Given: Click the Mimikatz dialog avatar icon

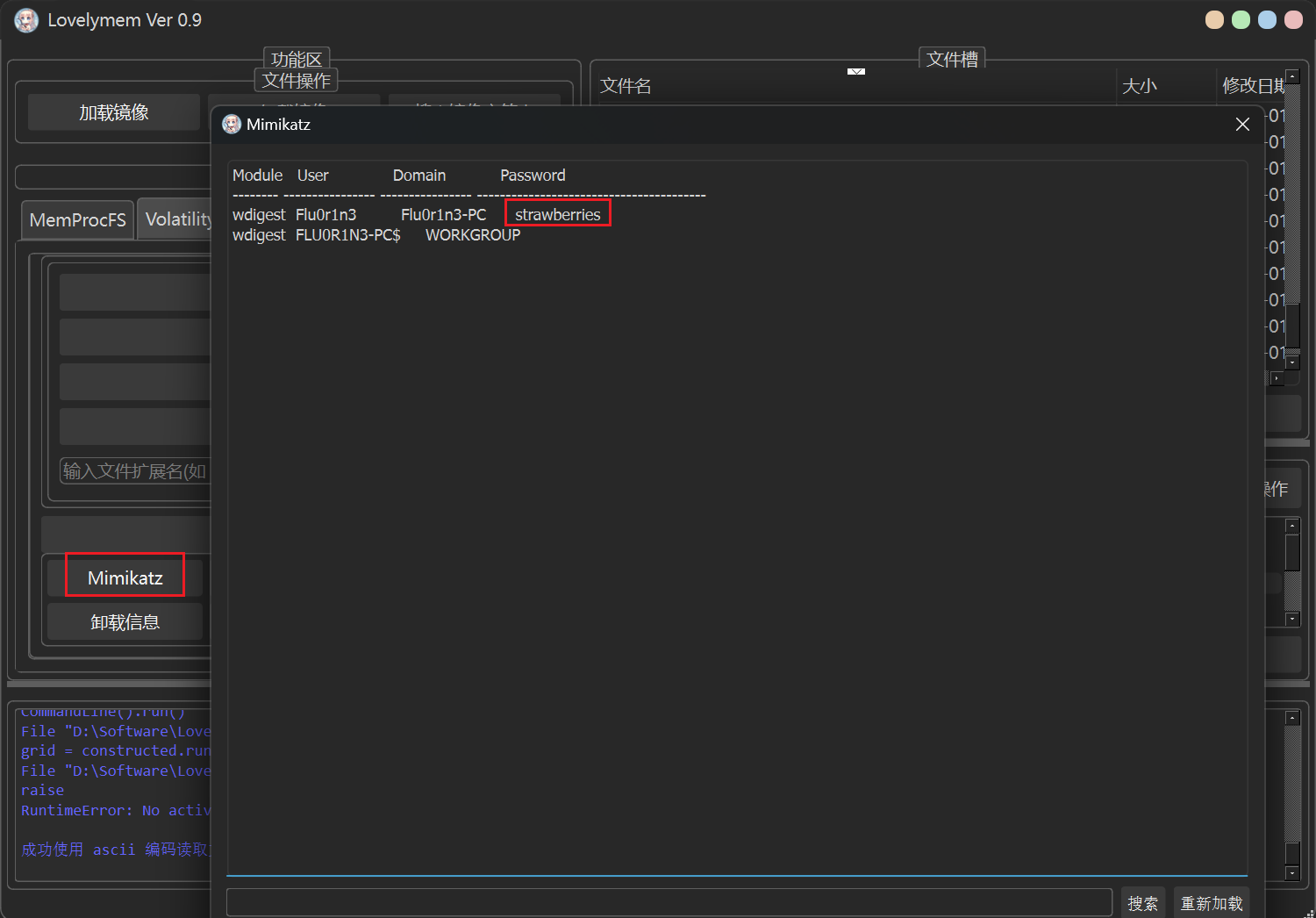Looking at the screenshot, I should click(x=232, y=125).
